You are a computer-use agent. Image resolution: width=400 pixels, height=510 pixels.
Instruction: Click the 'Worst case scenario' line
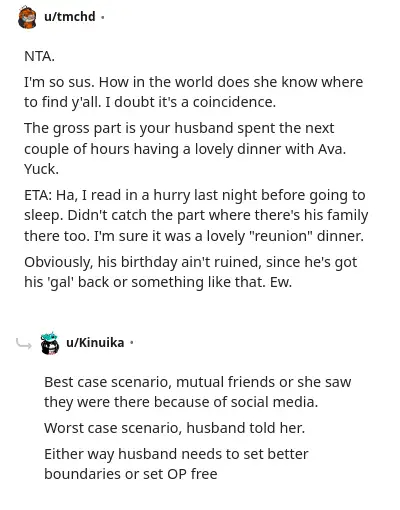174,428
